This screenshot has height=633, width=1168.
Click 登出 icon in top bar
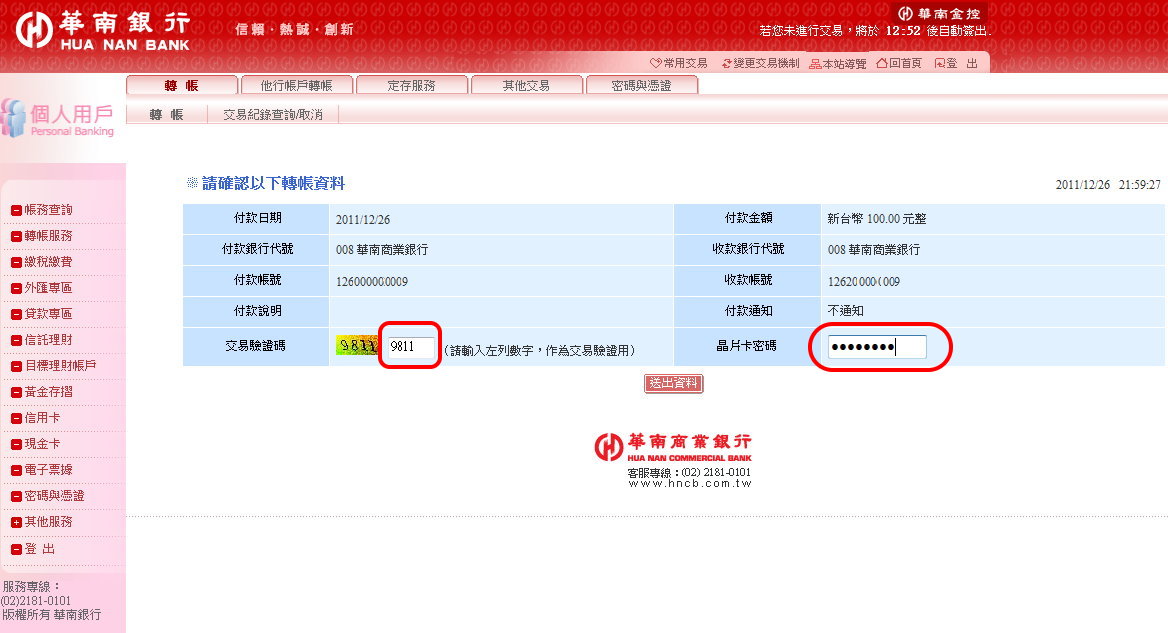[x=940, y=63]
